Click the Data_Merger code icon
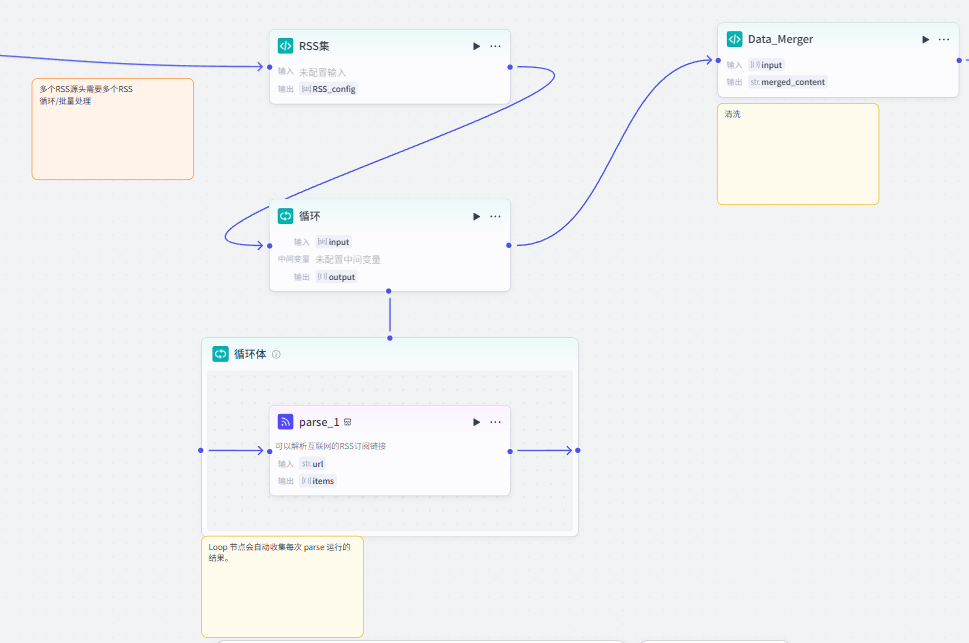The height and width of the screenshot is (643, 969). (734, 39)
